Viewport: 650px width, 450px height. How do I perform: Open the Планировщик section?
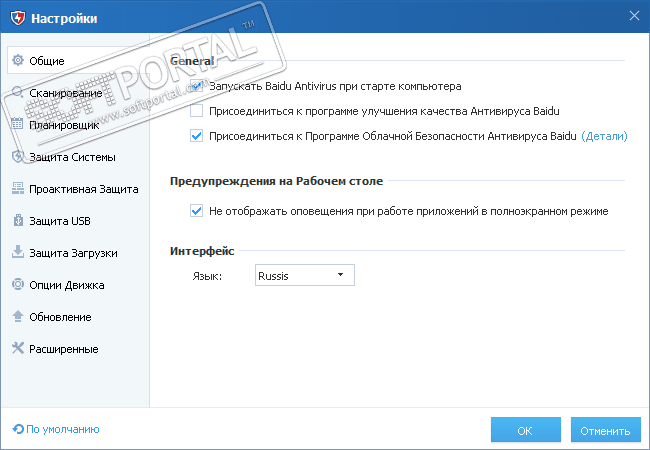click(x=79, y=124)
